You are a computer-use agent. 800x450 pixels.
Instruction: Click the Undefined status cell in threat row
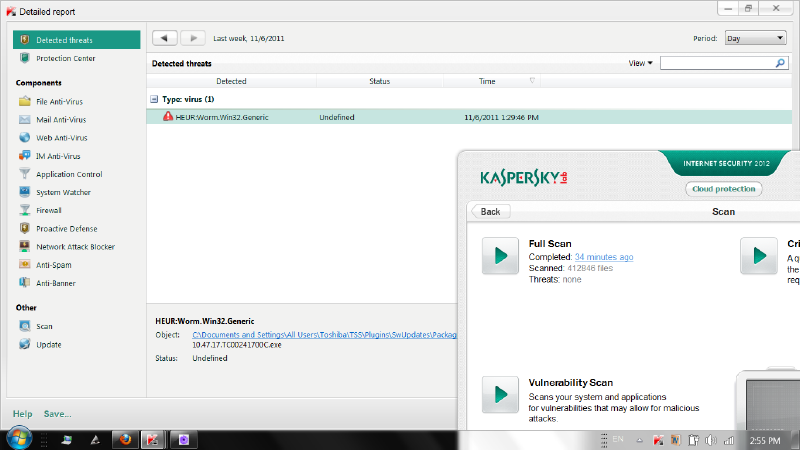337,117
